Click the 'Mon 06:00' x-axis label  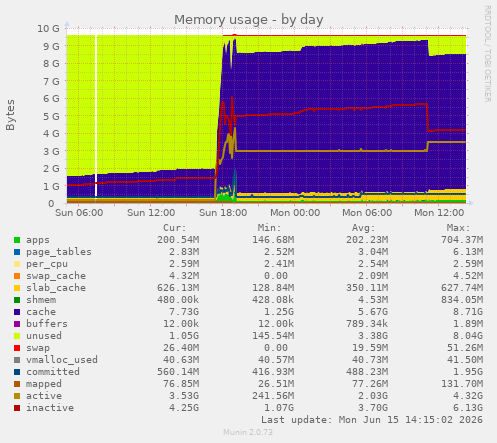[x=367, y=213]
